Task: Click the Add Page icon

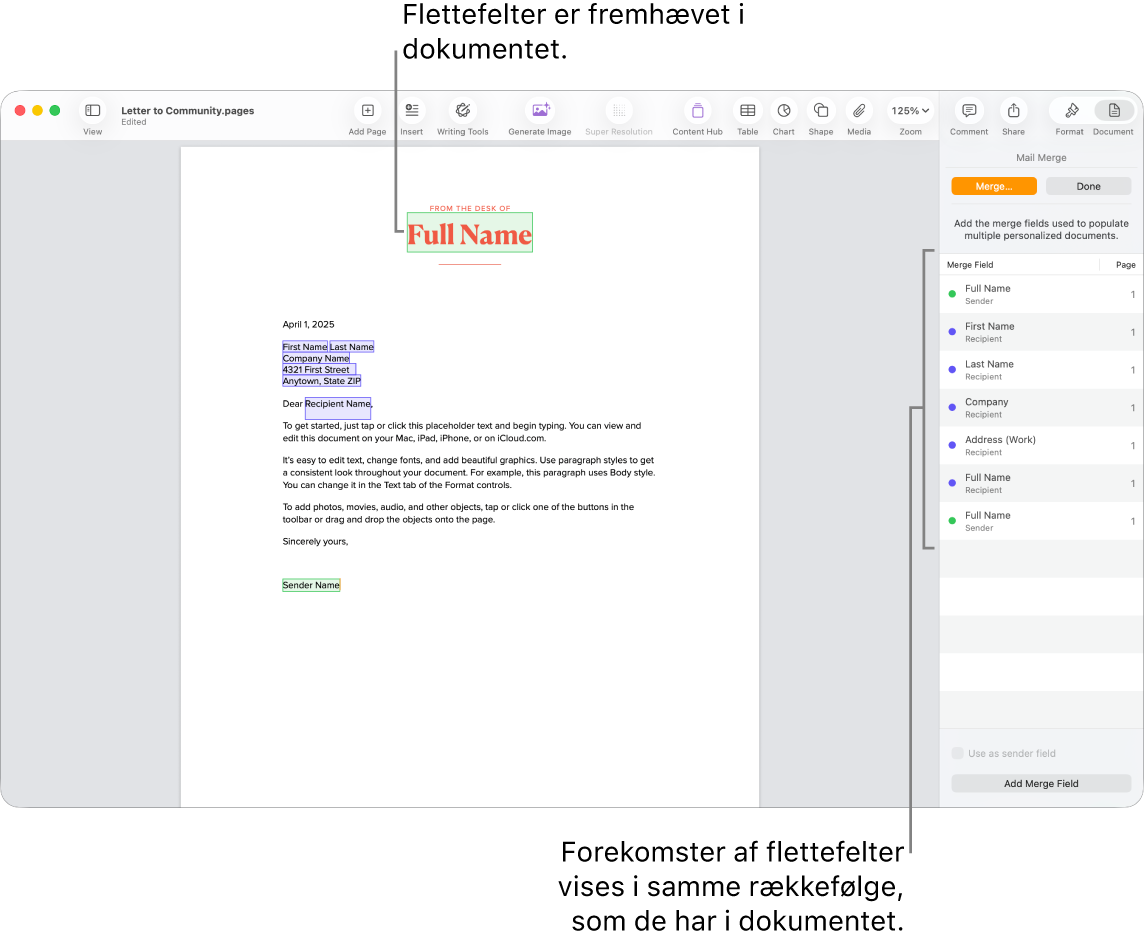Action: [x=367, y=110]
